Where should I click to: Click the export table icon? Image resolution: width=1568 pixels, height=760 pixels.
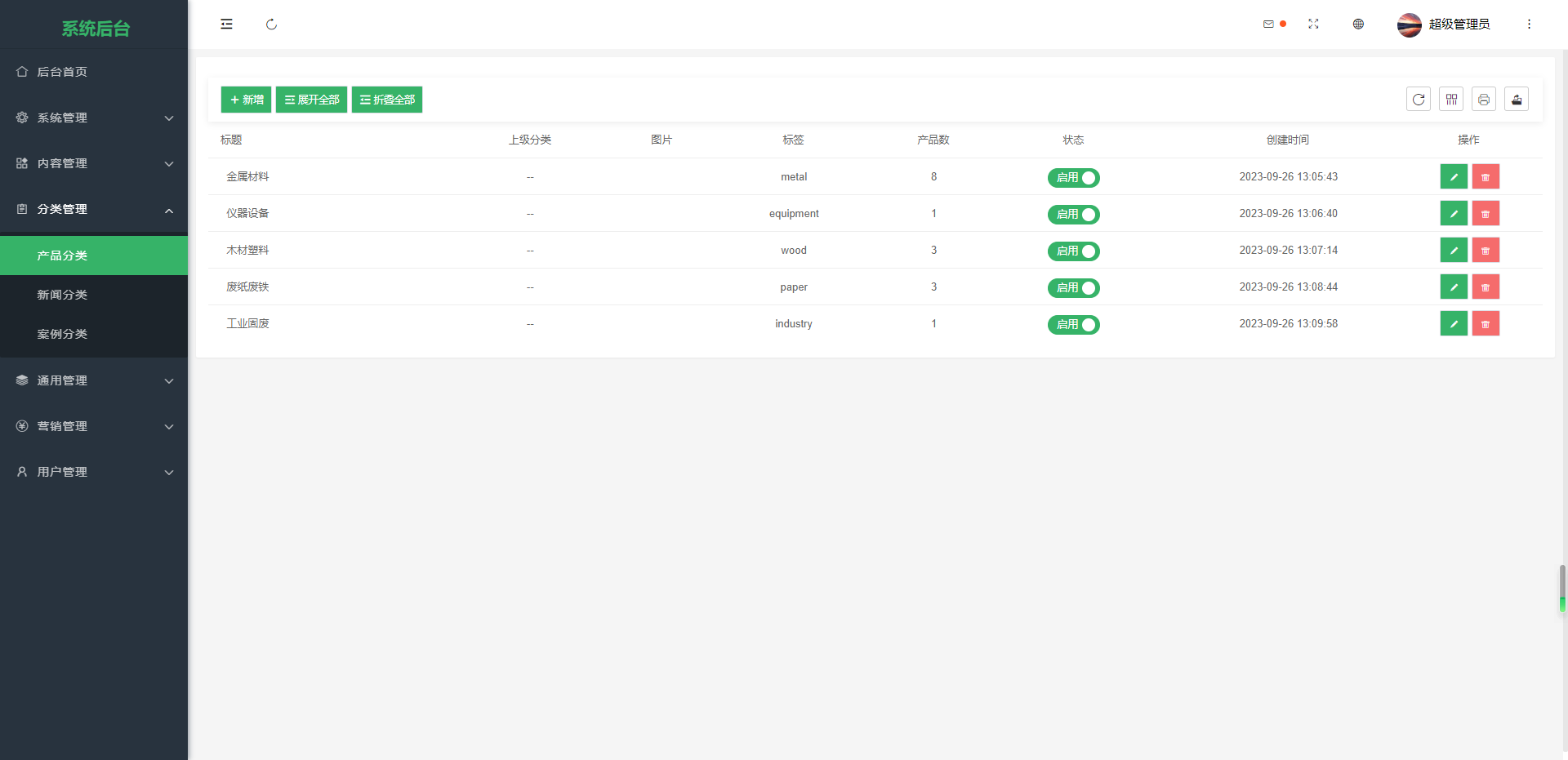(x=1517, y=100)
